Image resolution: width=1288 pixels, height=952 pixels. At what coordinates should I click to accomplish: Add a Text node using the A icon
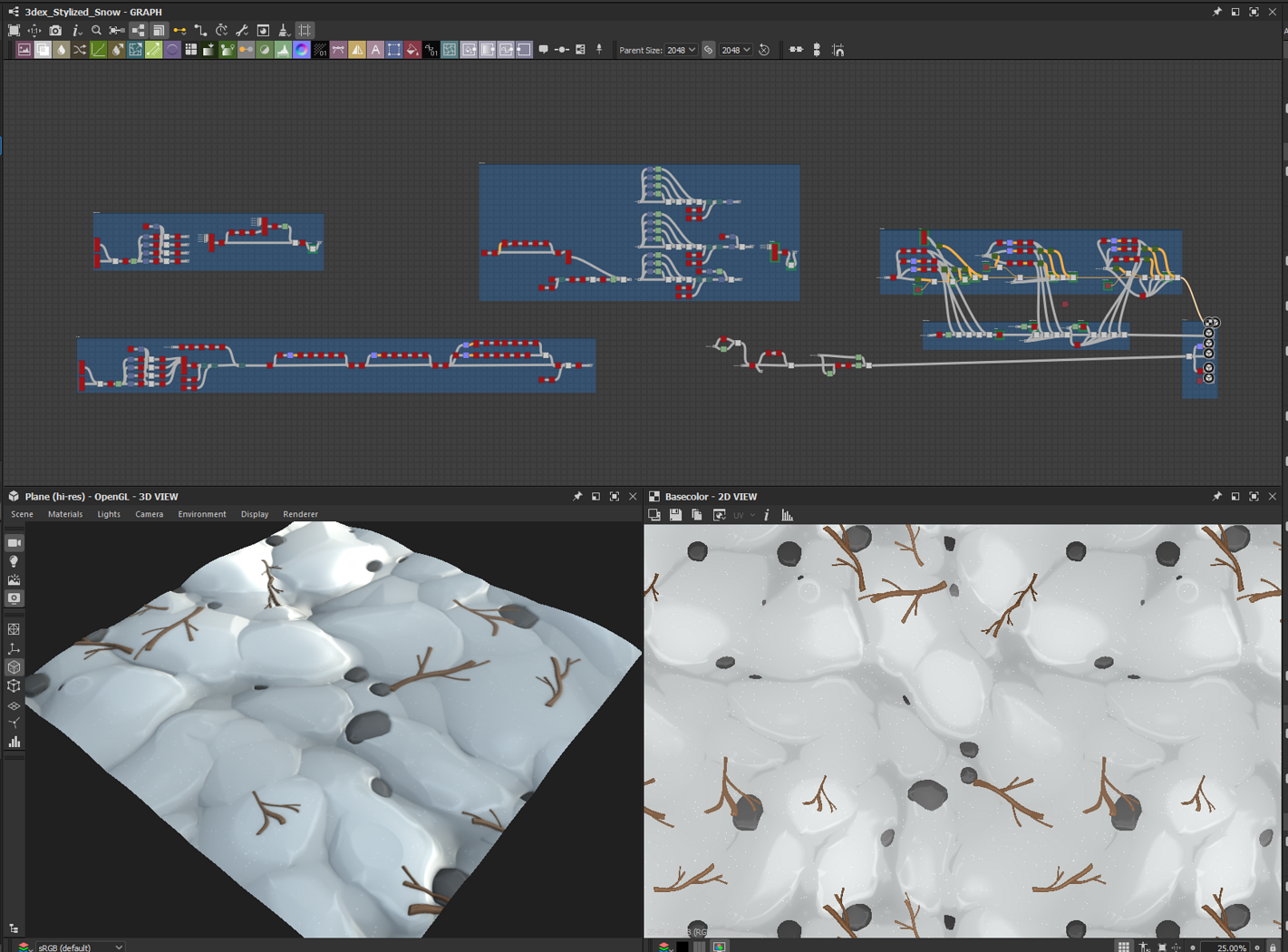[x=375, y=51]
